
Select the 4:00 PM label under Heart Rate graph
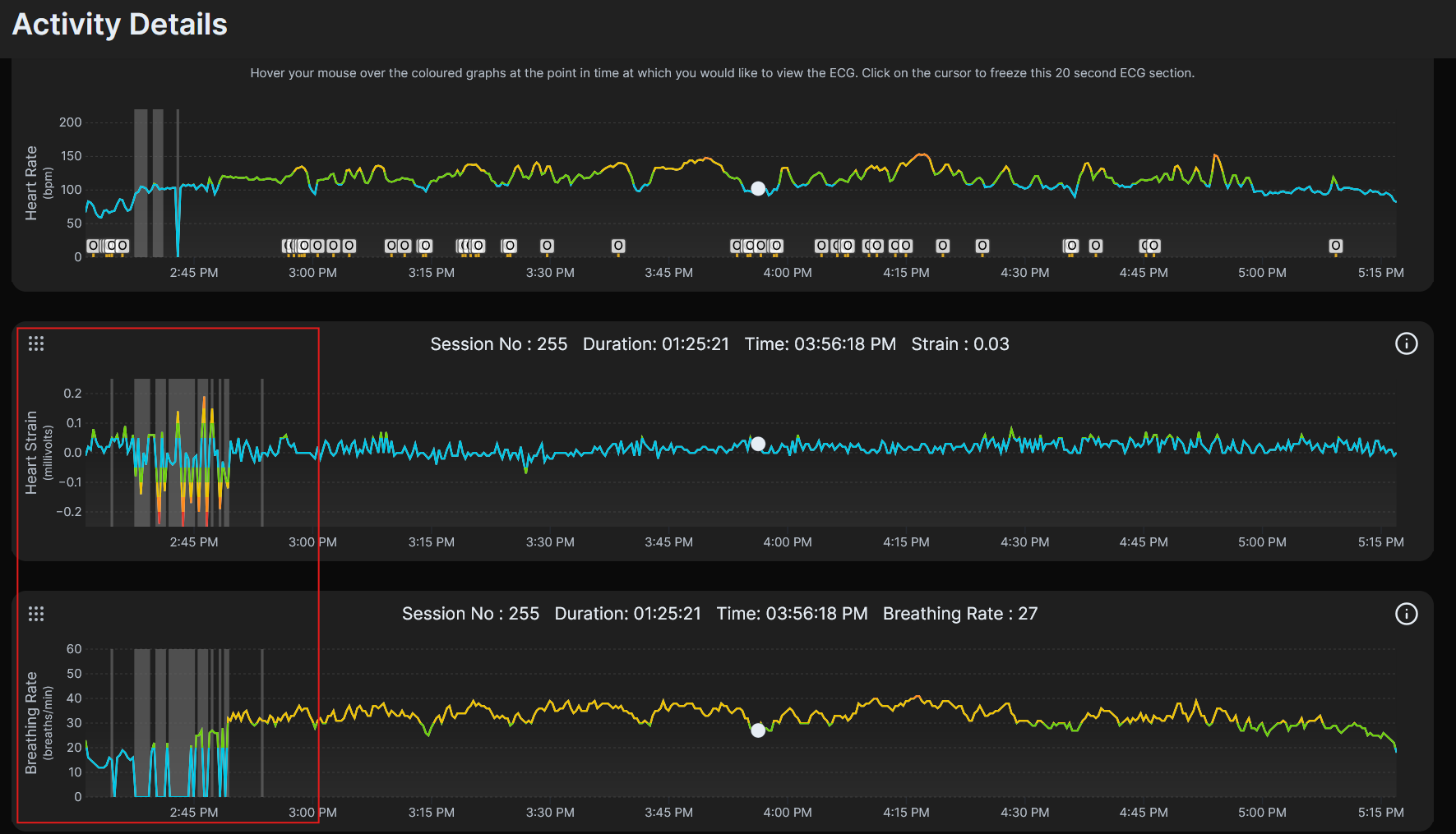click(x=787, y=273)
